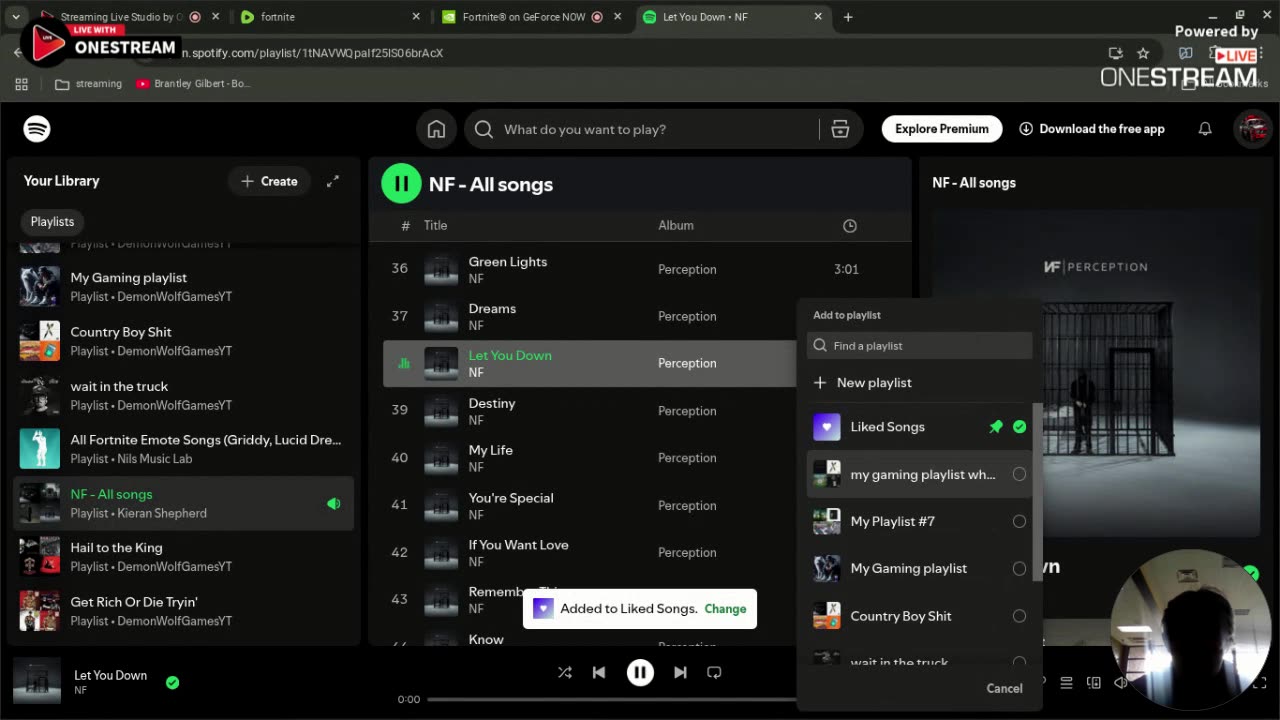
Task: Click New playlist in Add to playlist
Action: (862, 383)
